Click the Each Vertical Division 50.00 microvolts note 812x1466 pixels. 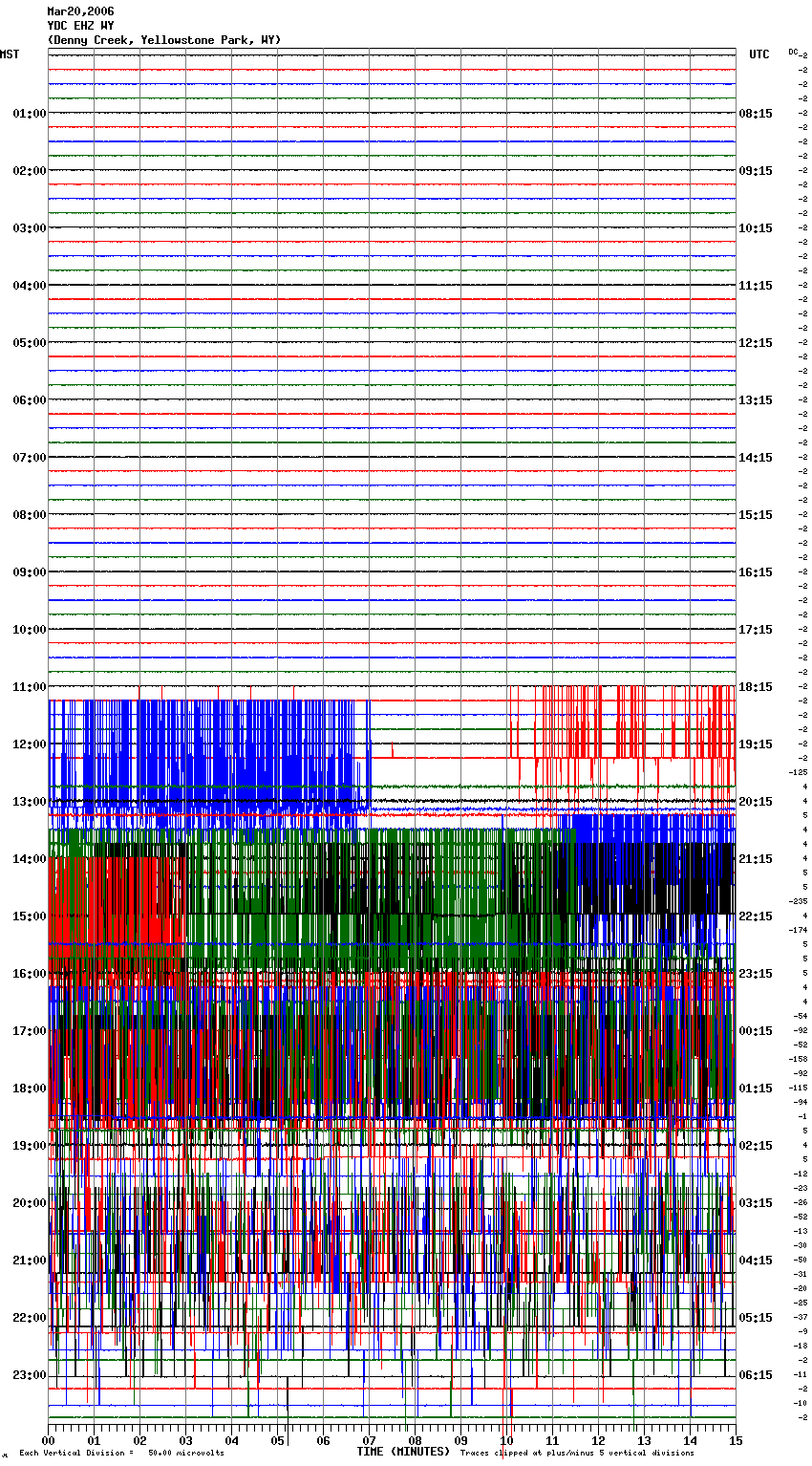tap(121, 1454)
